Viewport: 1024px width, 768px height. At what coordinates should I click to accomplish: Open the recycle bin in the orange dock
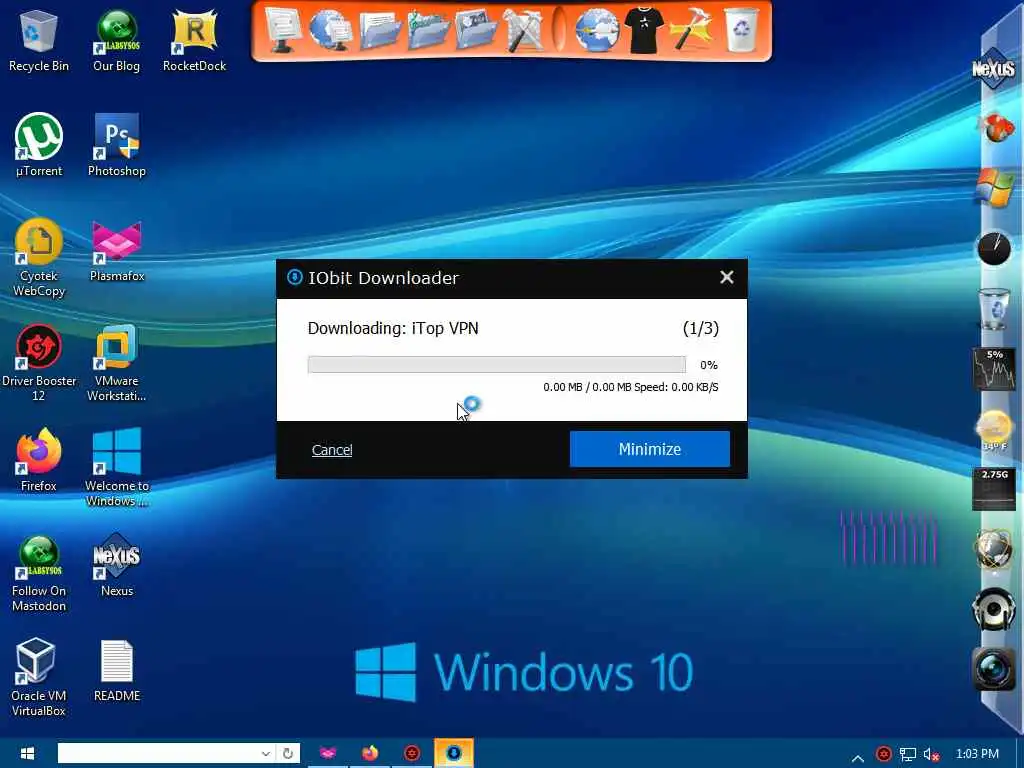(x=741, y=29)
